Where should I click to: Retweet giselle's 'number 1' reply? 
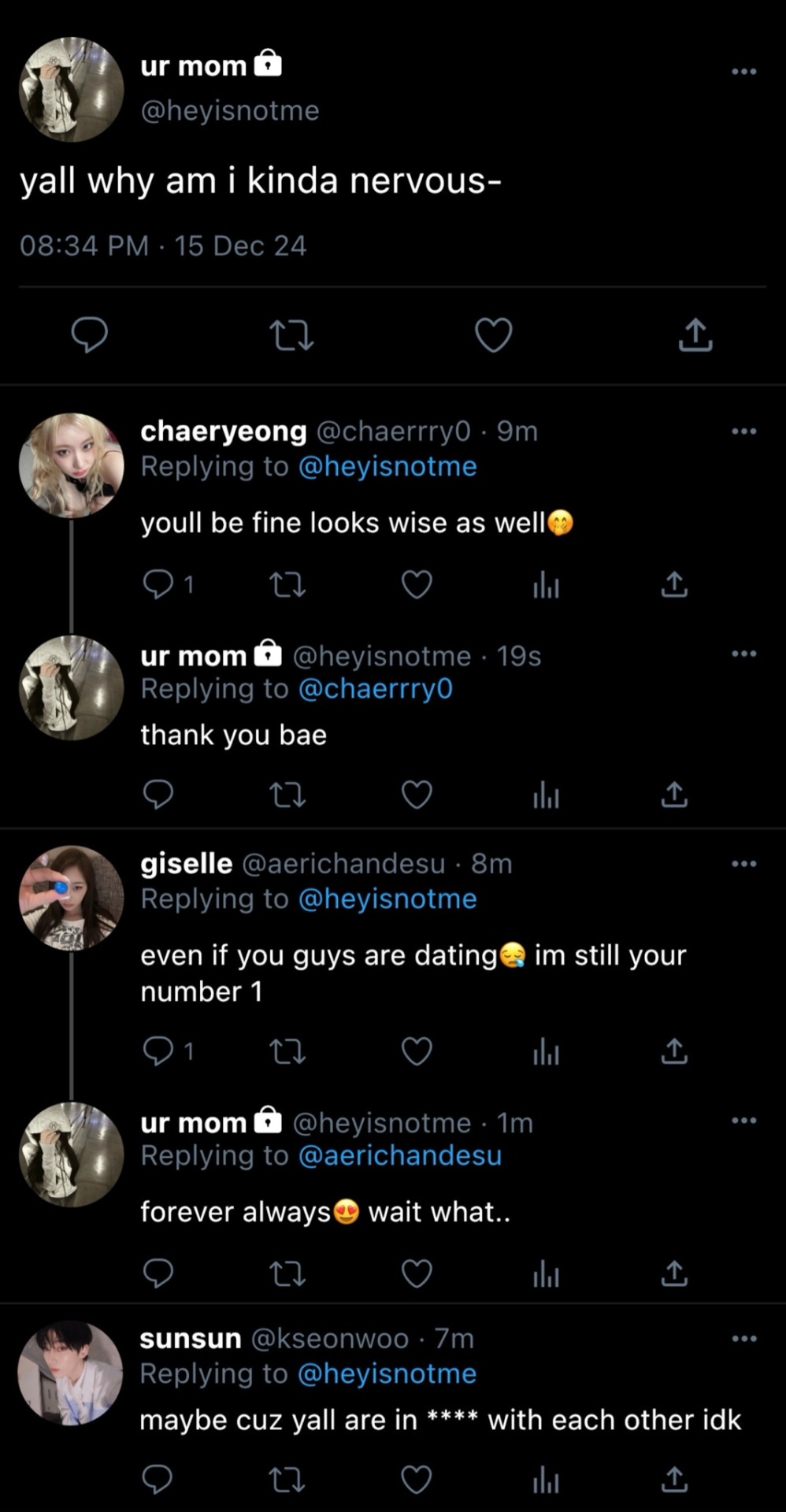[287, 1051]
